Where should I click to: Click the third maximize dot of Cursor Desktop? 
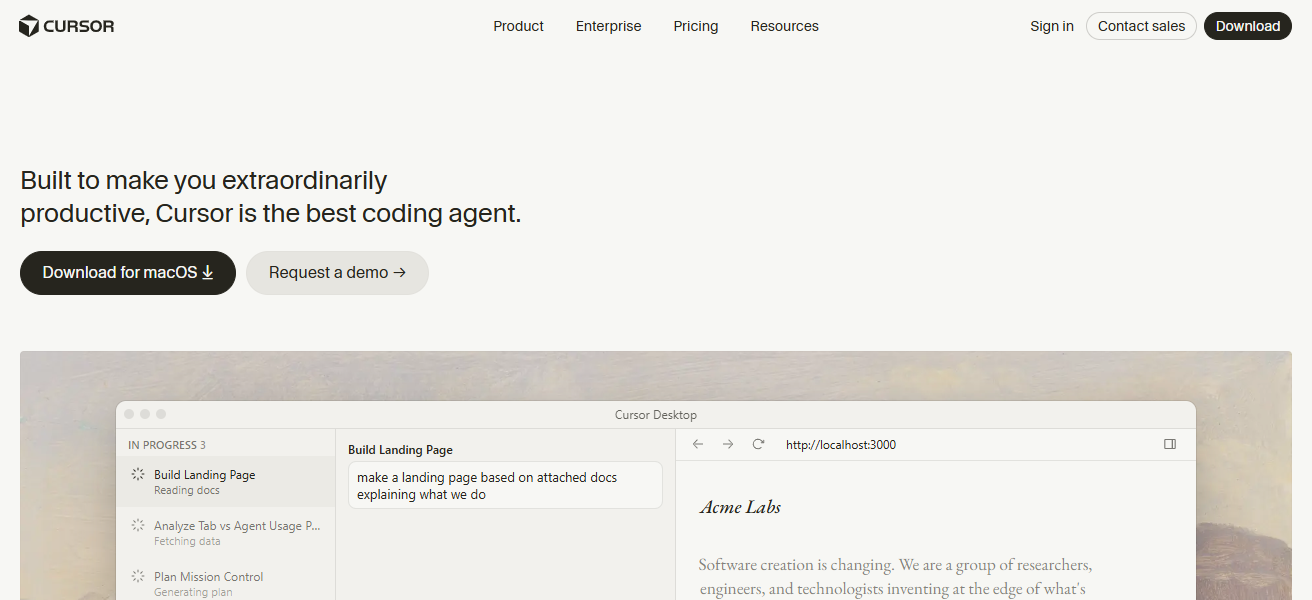(161, 414)
